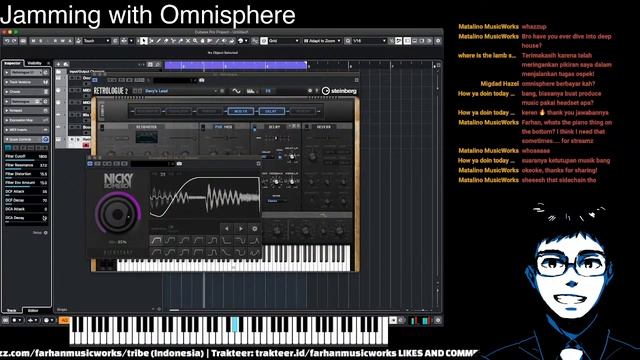Viewport: 640px width, 360px height.
Task: Open the Retrologue preset name dropdown
Action: (180, 91)
